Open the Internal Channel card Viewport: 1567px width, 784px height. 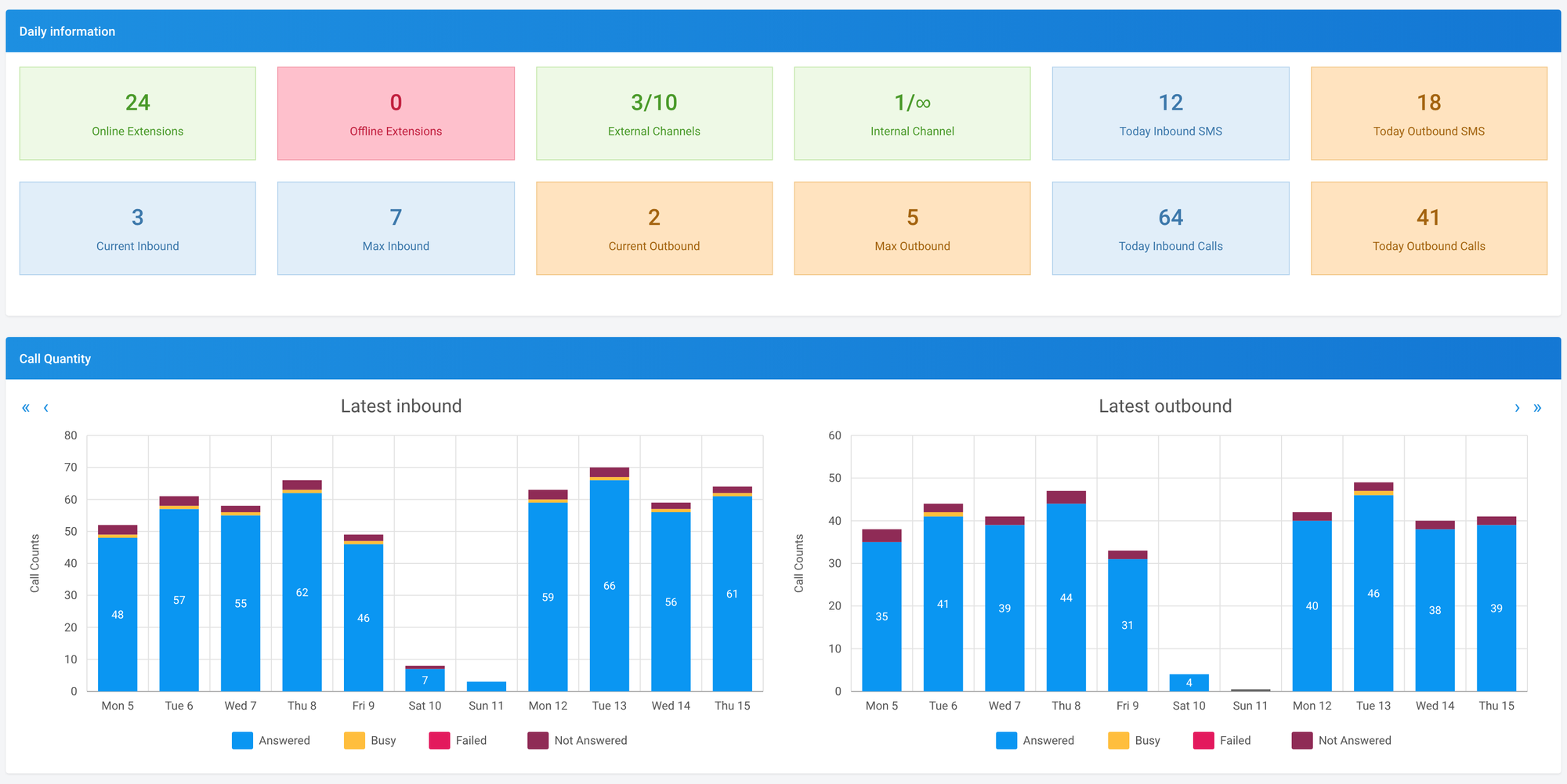coord(912,114)
